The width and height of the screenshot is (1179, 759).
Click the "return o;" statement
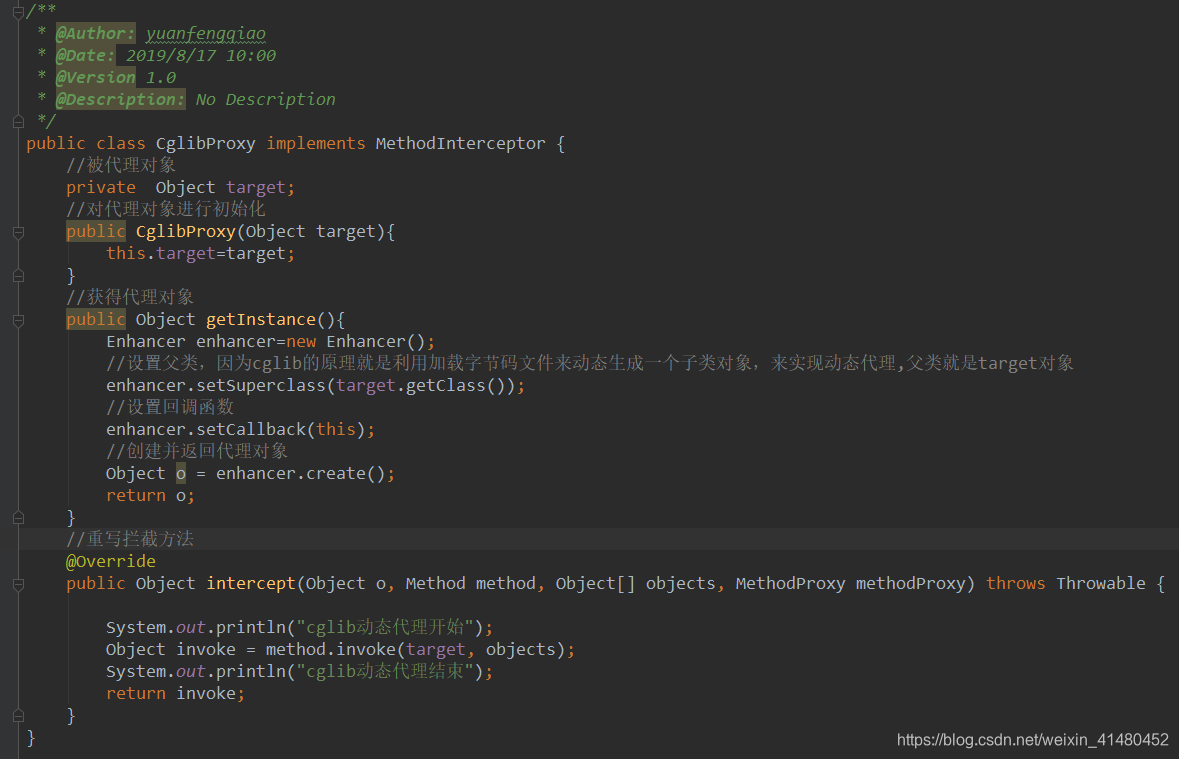(x=150, y=496)
